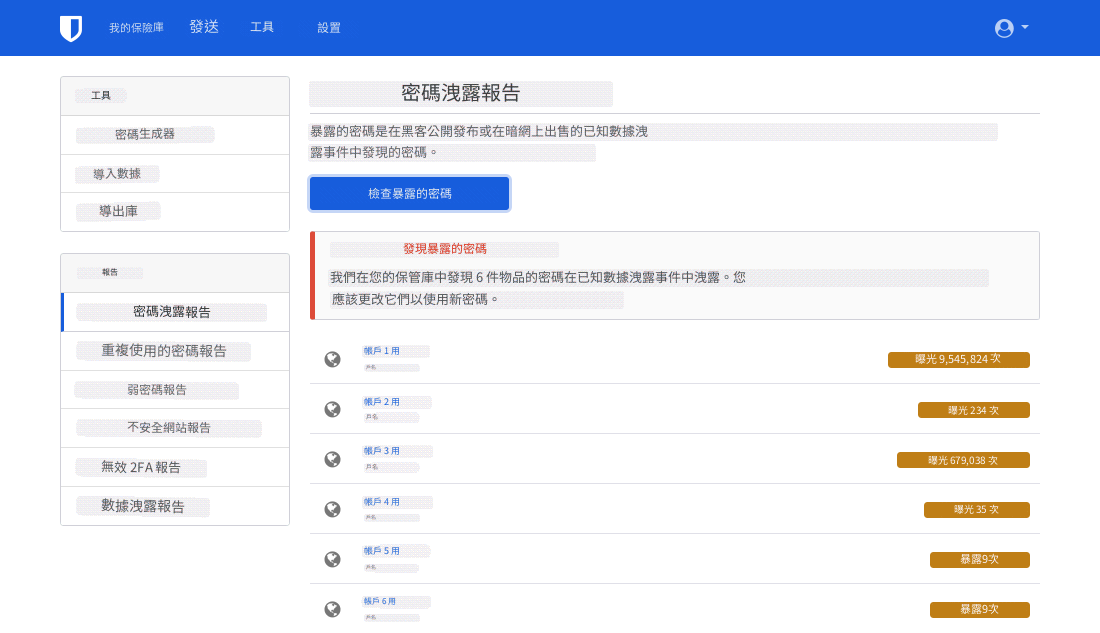Open the account avatar icon
The image size is (1100, 633).
[x=1002, y=28]
